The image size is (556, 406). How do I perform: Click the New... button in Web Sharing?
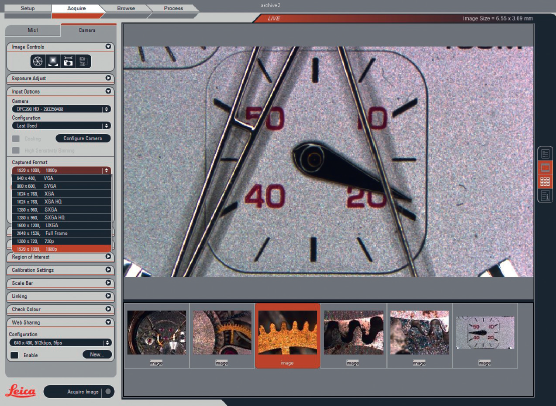pyautogui.click(x=97, y=354)
